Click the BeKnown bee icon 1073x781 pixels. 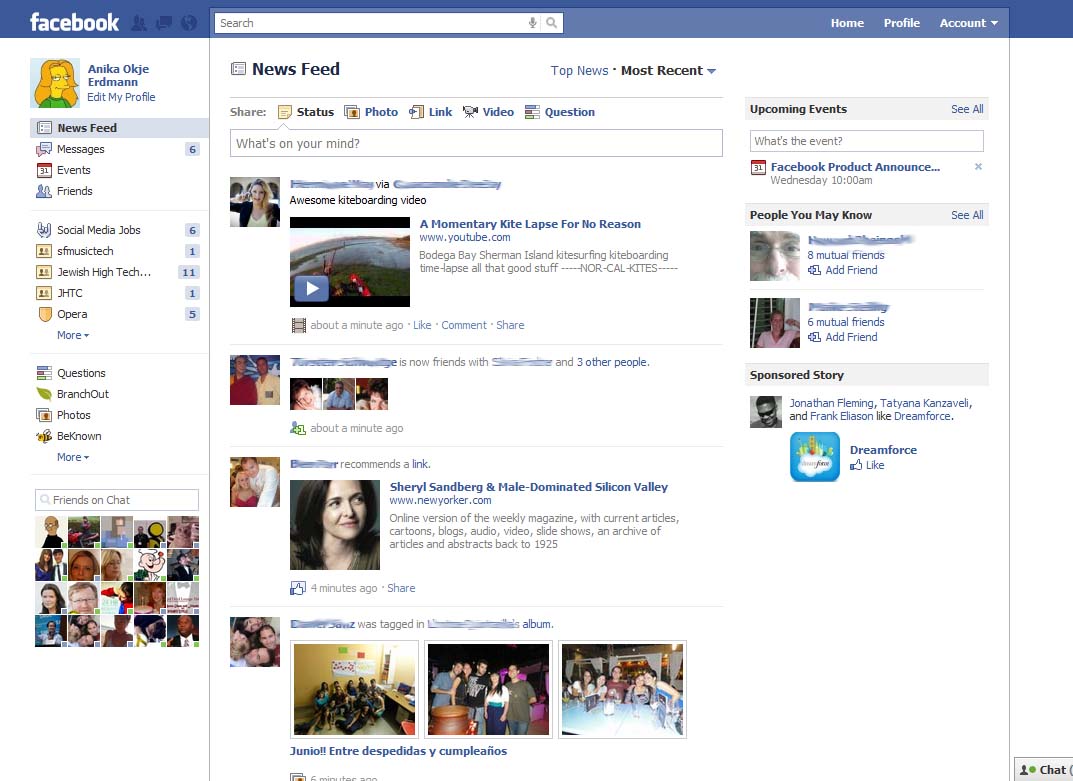coord(44,436)
